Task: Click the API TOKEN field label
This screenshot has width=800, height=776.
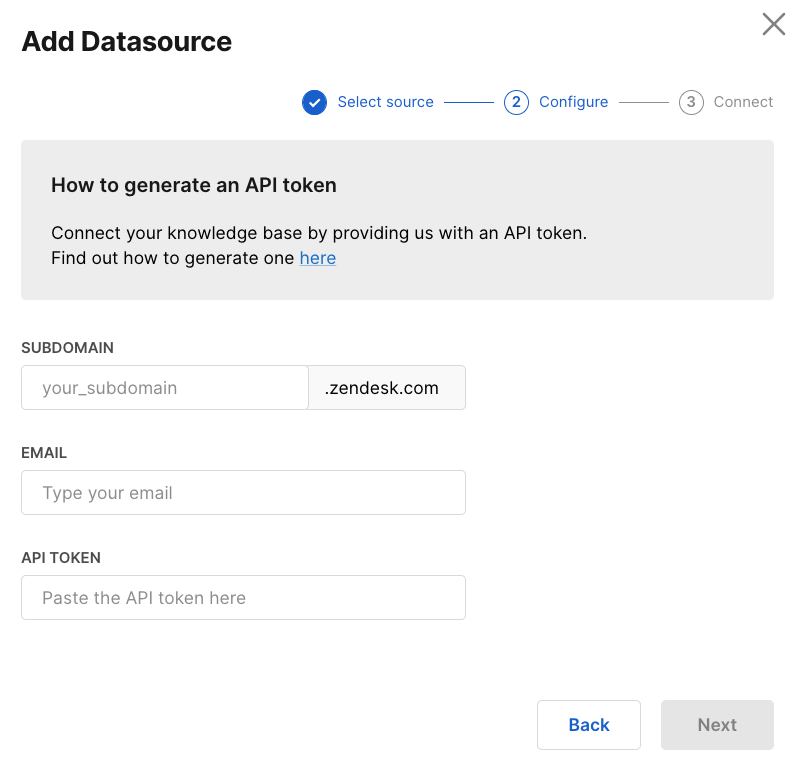Action: point(61,558)
